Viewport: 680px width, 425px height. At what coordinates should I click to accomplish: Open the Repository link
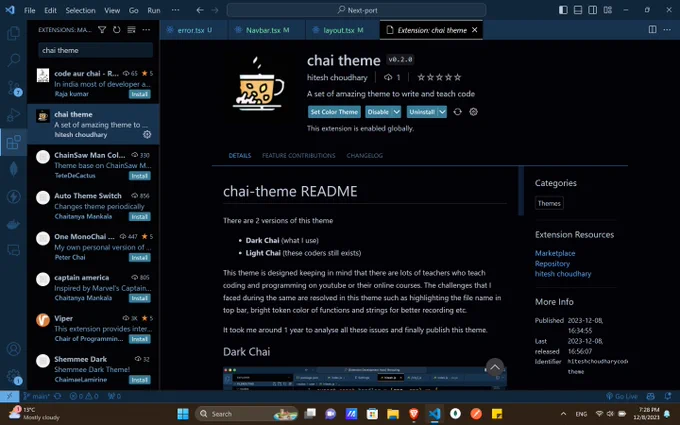(x=552, y=263)
